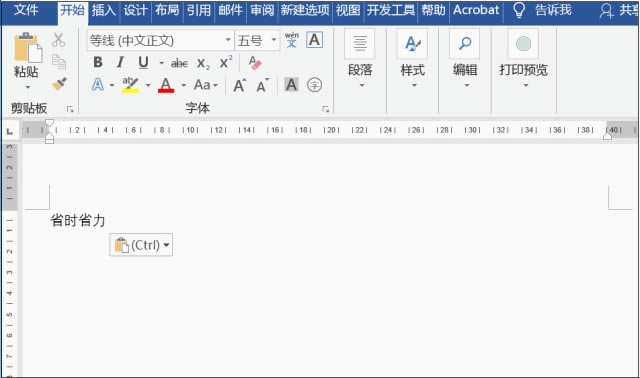
Task: Expand the Paste options arrow under 粘贴
Action: tap(27, 87)
